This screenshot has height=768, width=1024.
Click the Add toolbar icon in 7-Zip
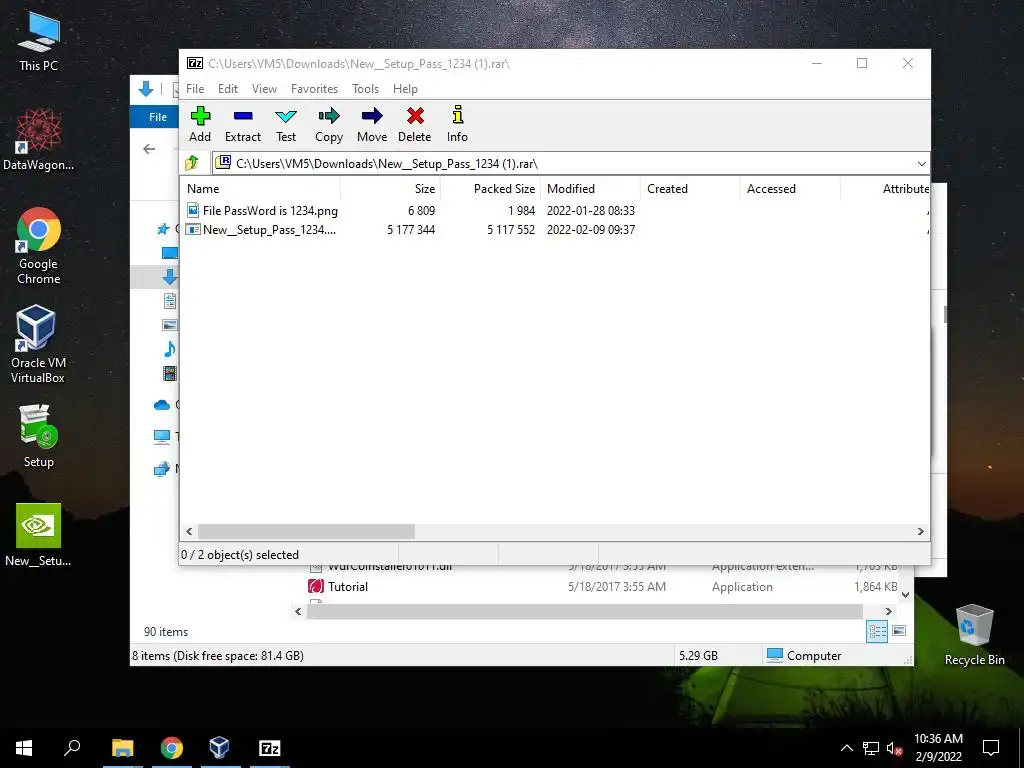[200, 124]
